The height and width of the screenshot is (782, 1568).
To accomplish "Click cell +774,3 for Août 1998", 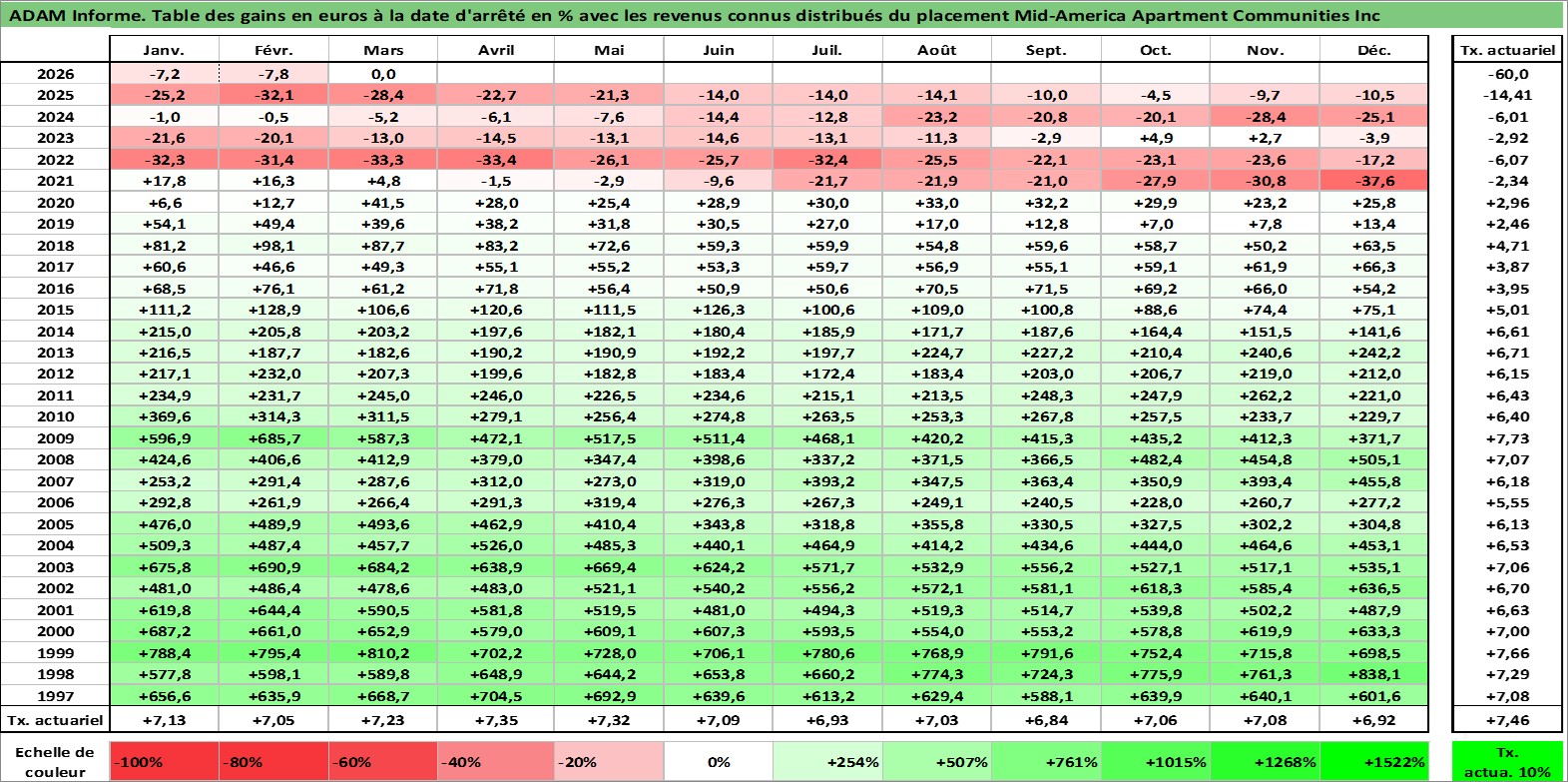I will [x=937, y=674].
